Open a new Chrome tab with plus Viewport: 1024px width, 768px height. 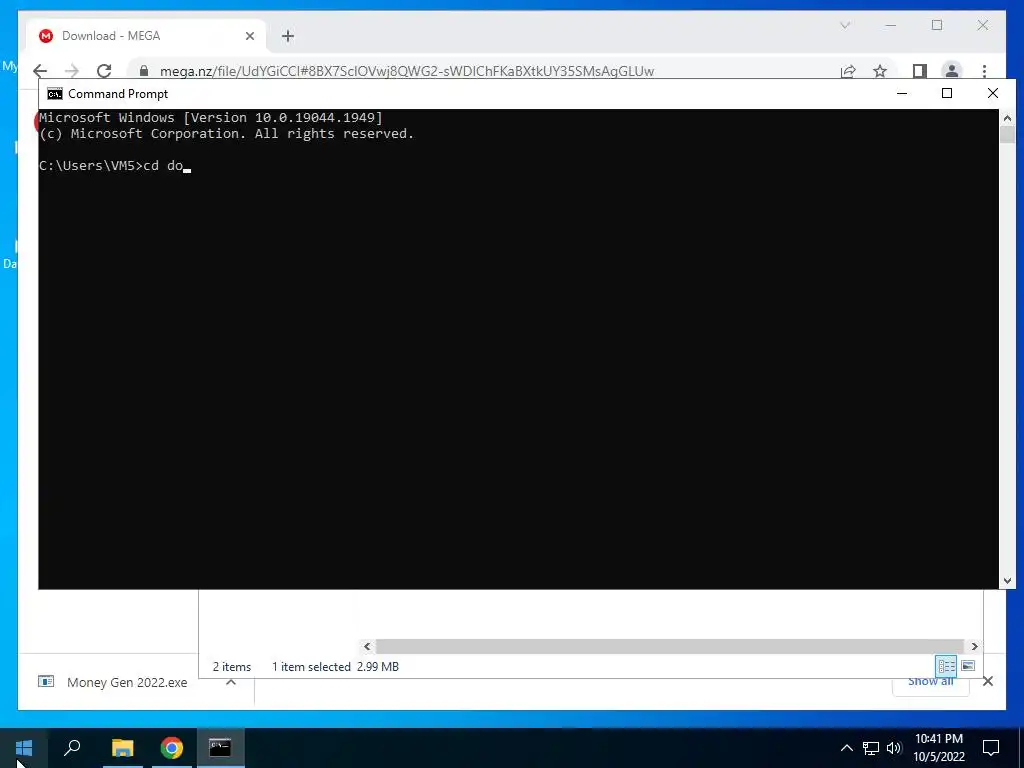[288, 36]
